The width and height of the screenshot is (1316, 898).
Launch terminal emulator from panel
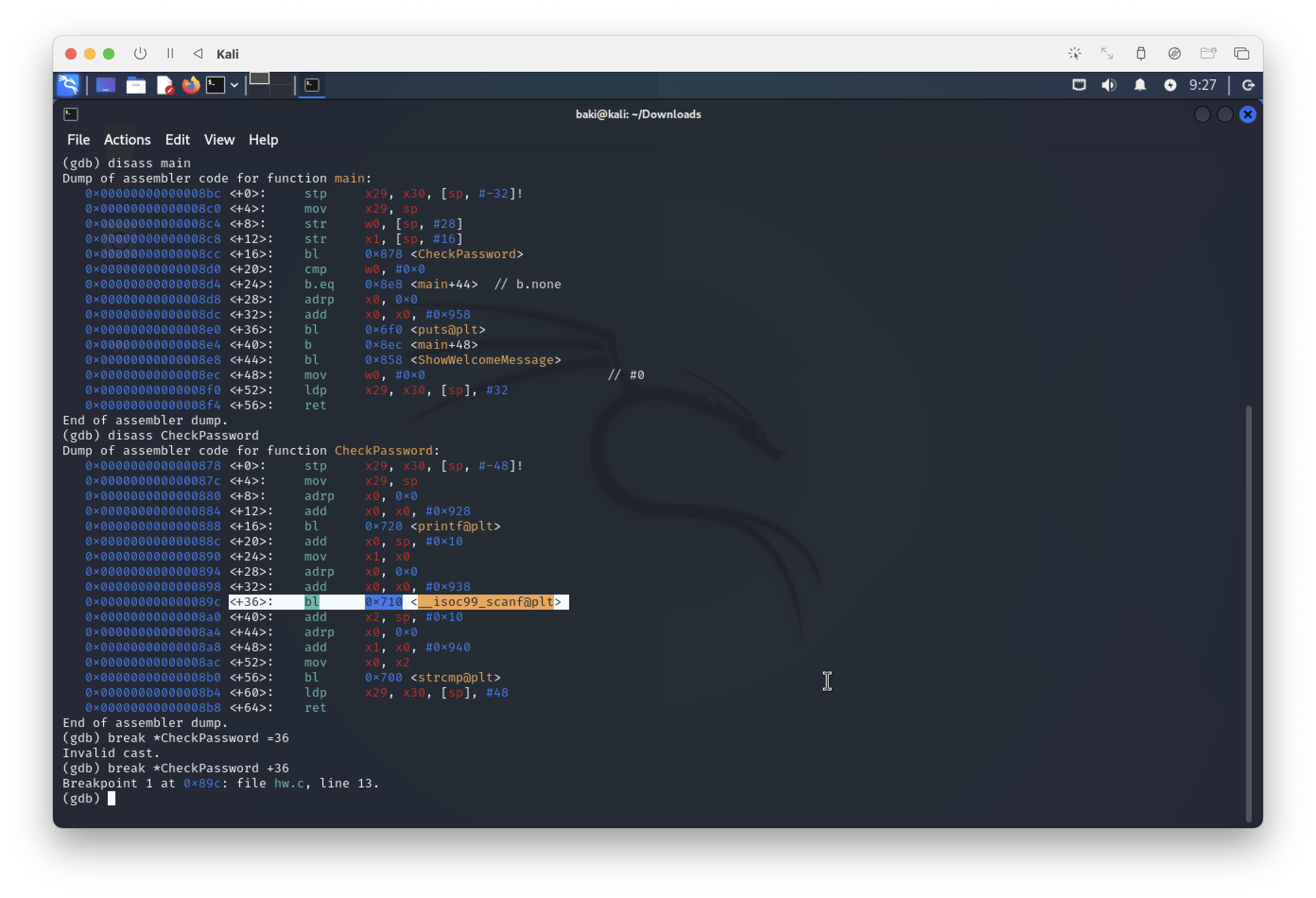tap(215, 85)
